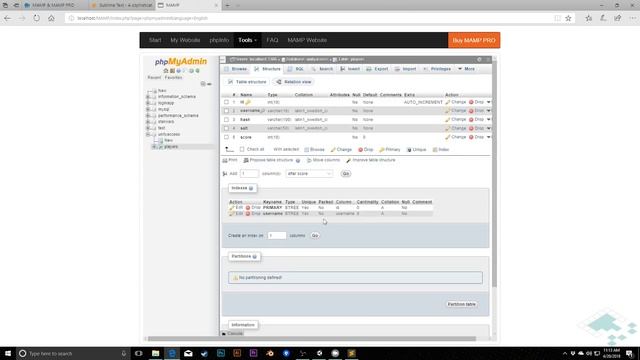
Task: Tick the checkbox for the id column
Action: pos(227,102)
